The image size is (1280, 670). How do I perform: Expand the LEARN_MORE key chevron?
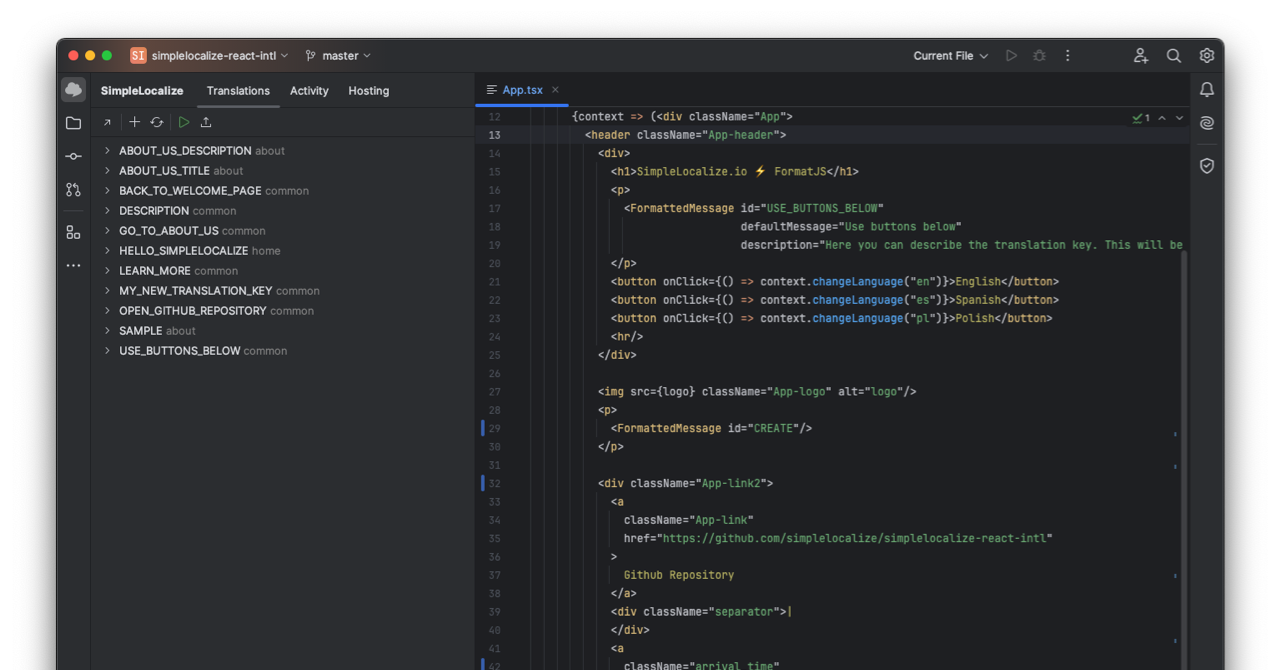(107, 271)
